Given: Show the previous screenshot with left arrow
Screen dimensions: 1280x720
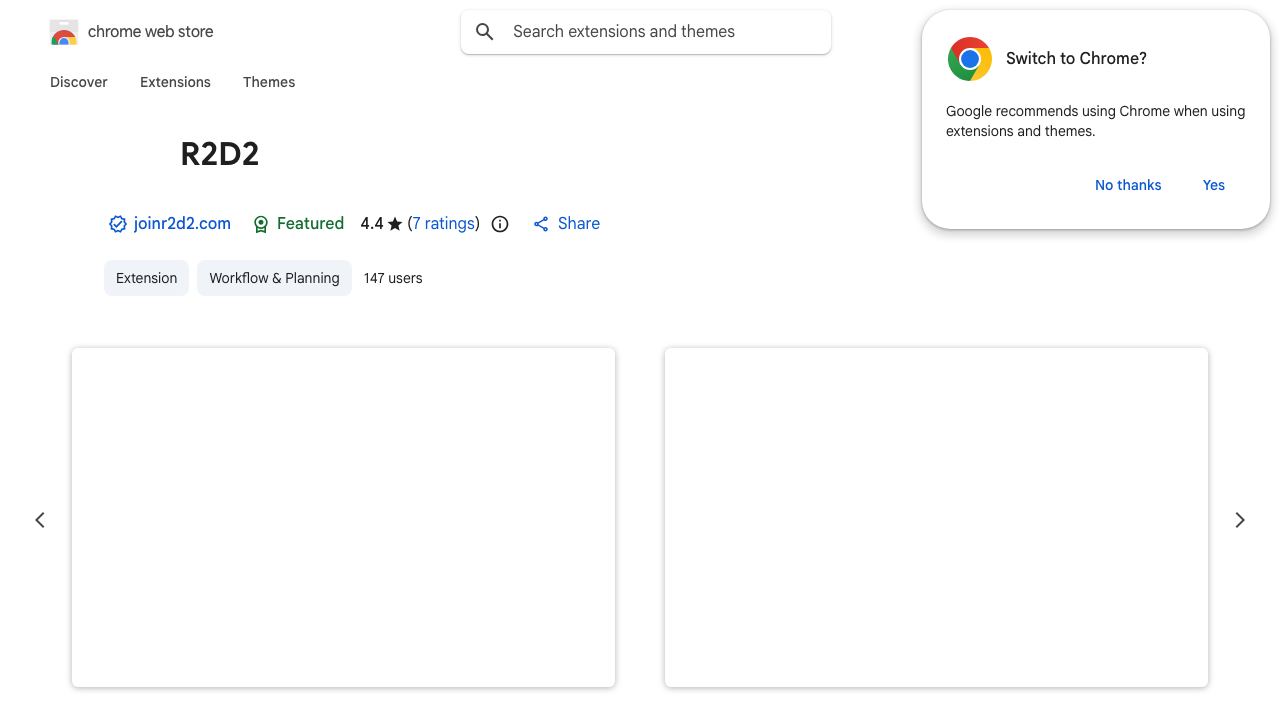Looking at the screenshot, I should (x=40, y=520).
